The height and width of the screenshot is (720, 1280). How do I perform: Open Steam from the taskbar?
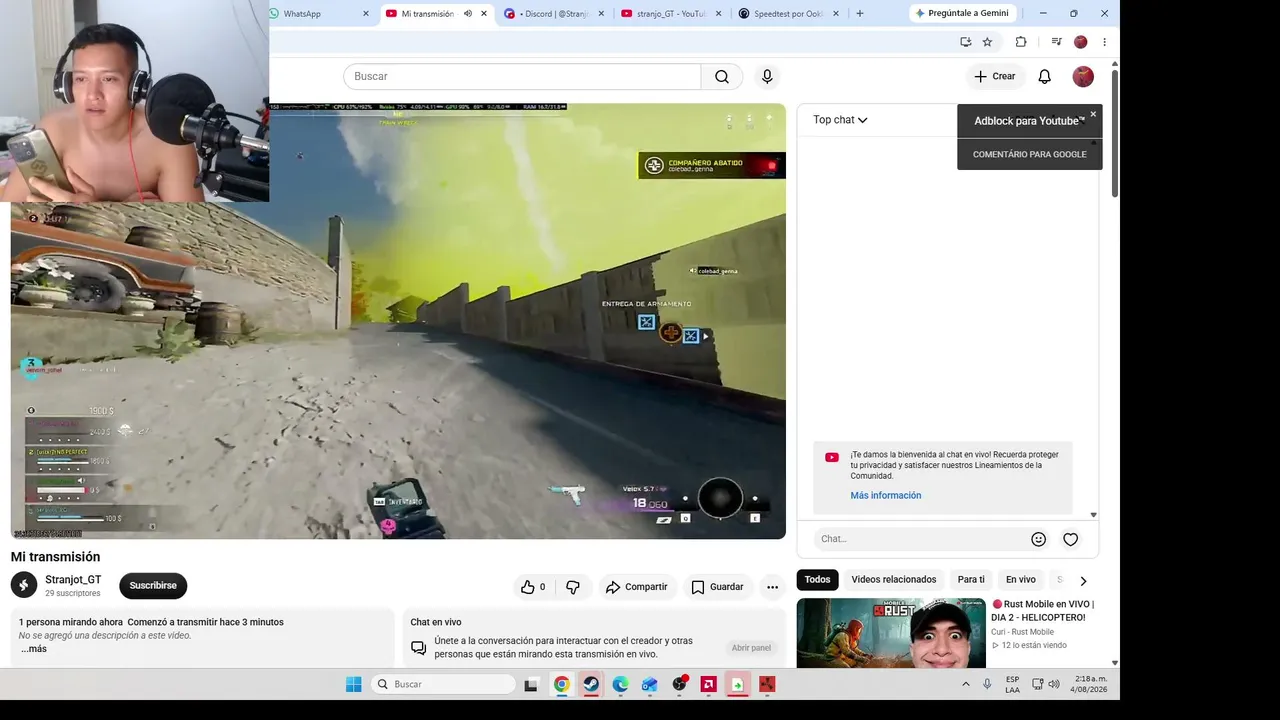(x=591, y=684)
